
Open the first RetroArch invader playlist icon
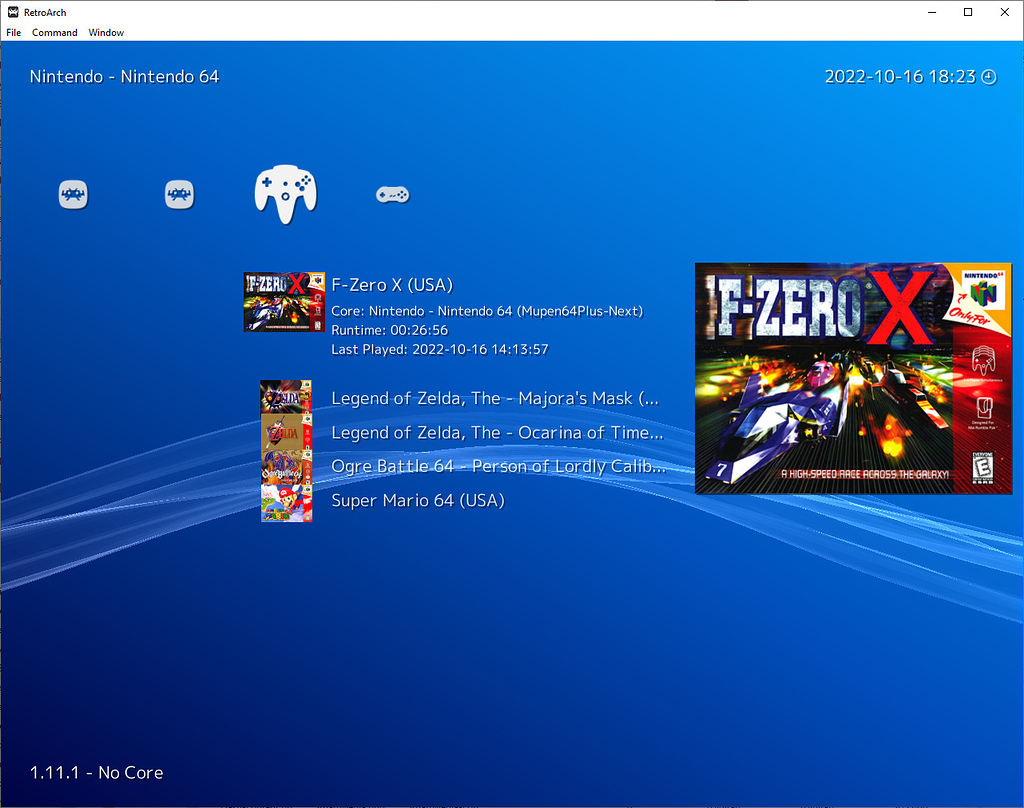click(x=72, y=193)
